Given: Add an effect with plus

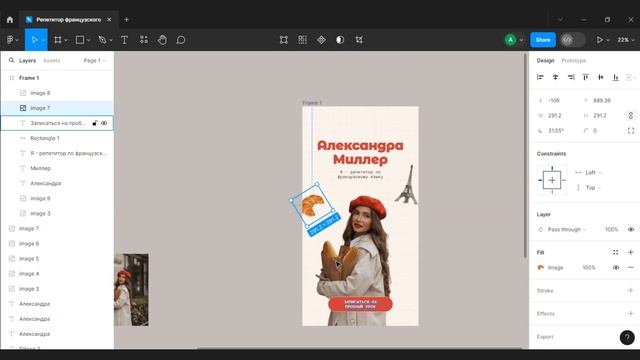Looking at the screenshot, I should click(631, 313).
